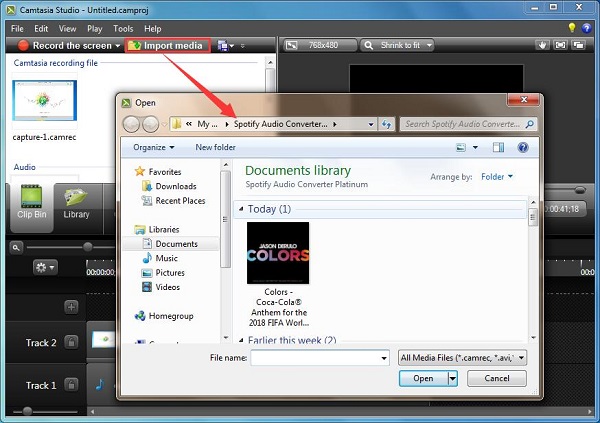This screenshot has height=423, width=600.
Task: Click the red Record the screen icon
Action: [23, 46]
